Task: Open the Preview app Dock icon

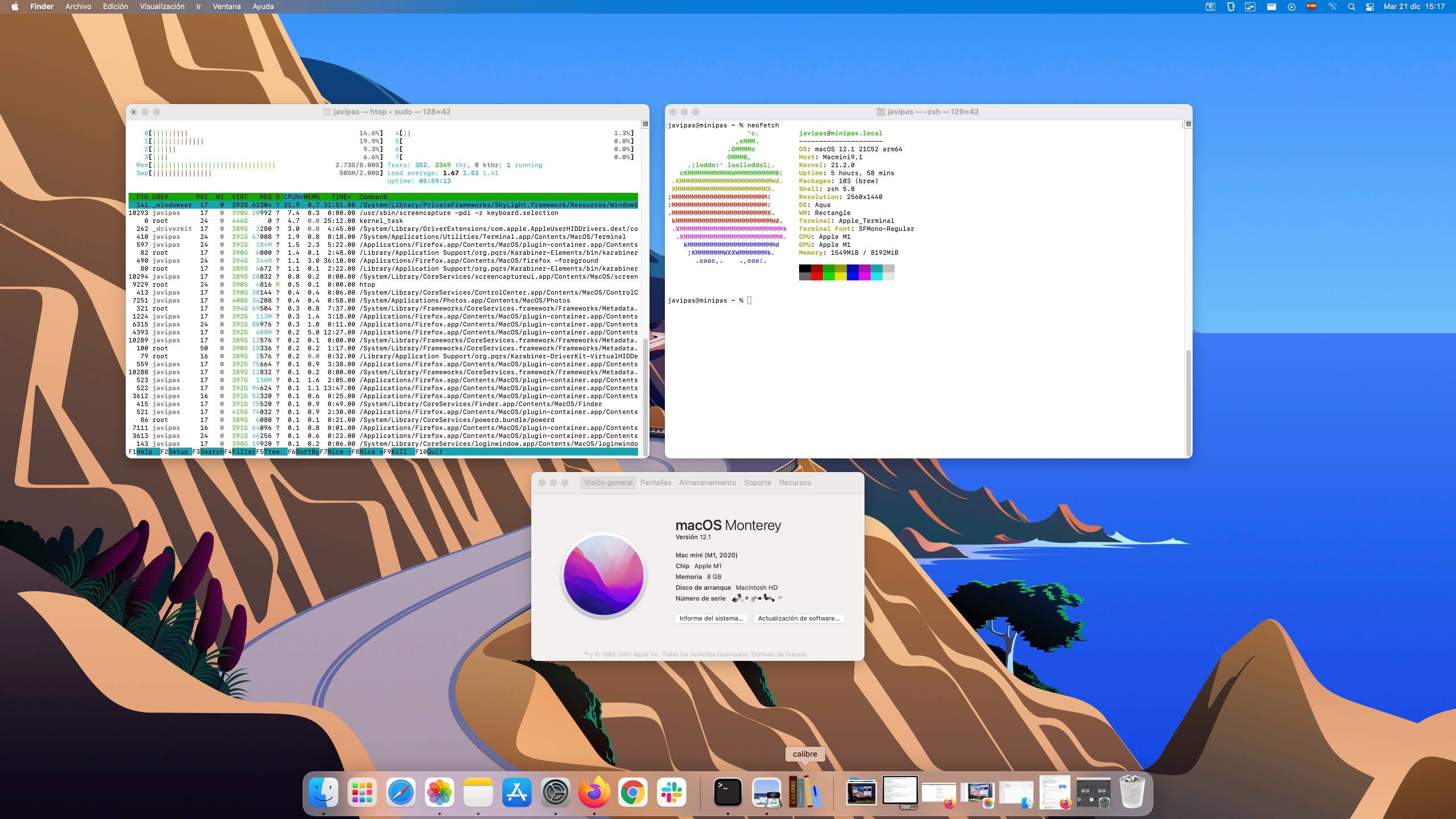Action: (x=766, y=792)
